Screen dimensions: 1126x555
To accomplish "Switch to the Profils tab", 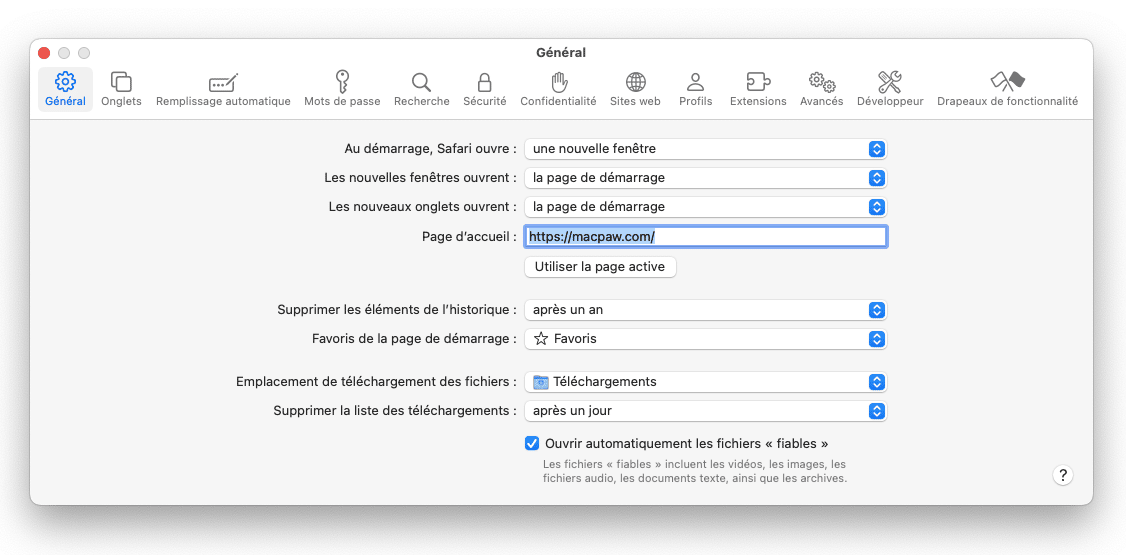I will click(x=695, y=90).
